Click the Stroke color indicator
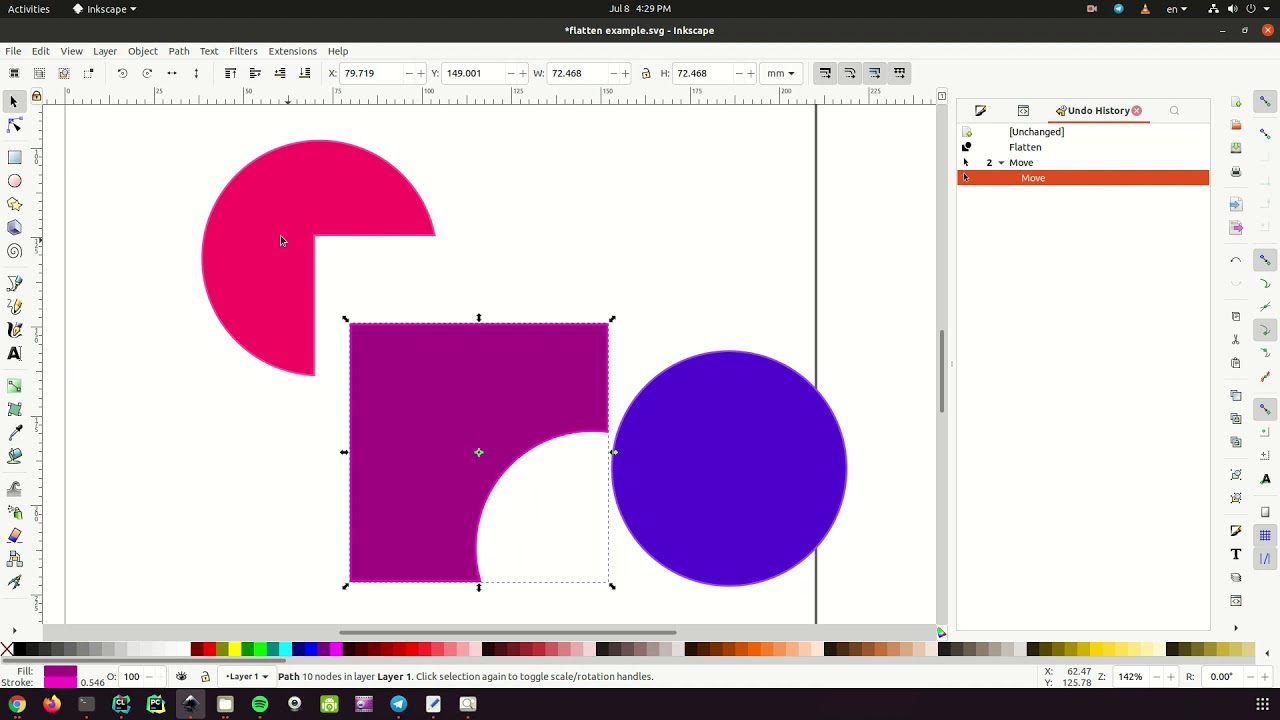 (60, 682)
